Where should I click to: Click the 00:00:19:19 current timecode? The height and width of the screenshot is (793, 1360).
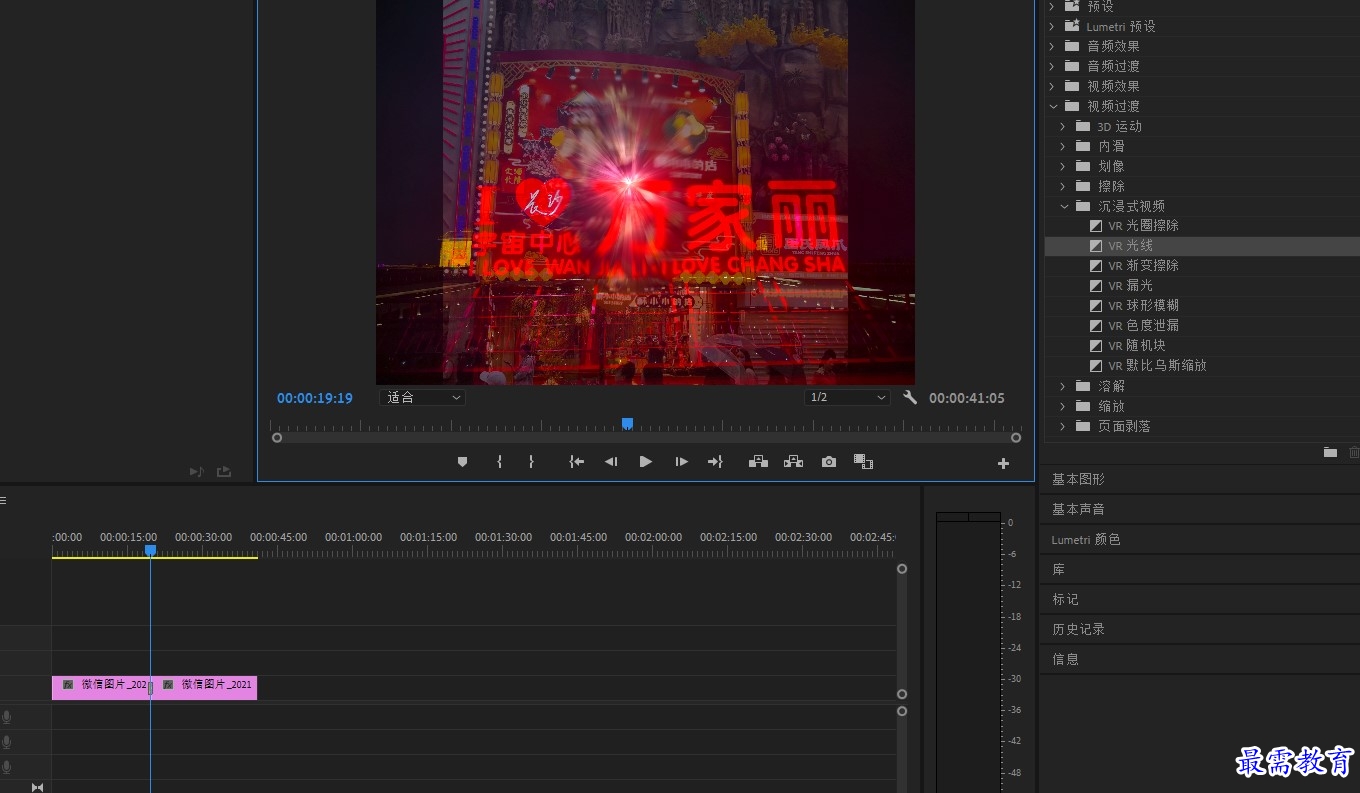coord(315,398)
